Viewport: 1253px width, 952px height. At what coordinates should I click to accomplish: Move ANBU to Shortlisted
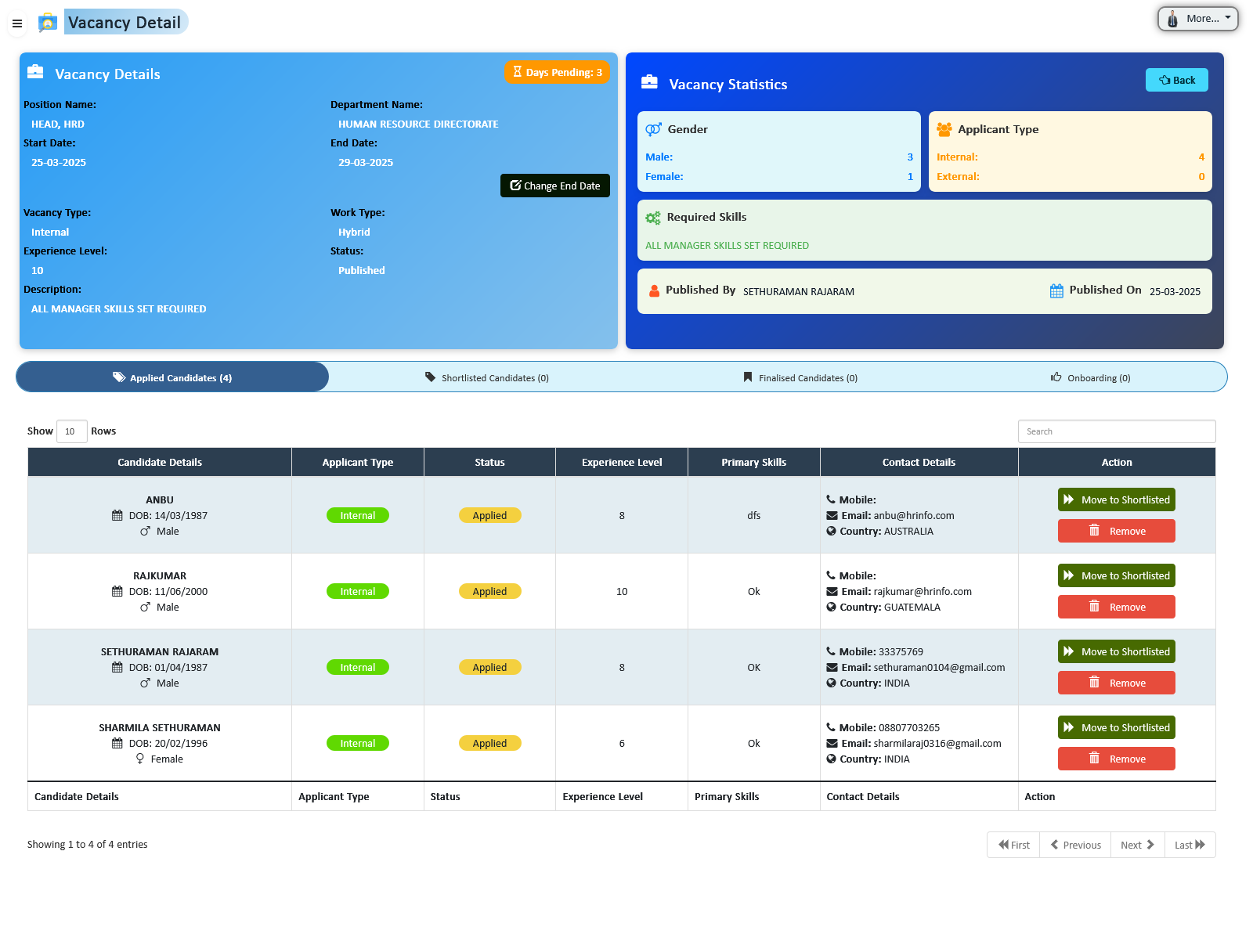tap(1116, 499)
